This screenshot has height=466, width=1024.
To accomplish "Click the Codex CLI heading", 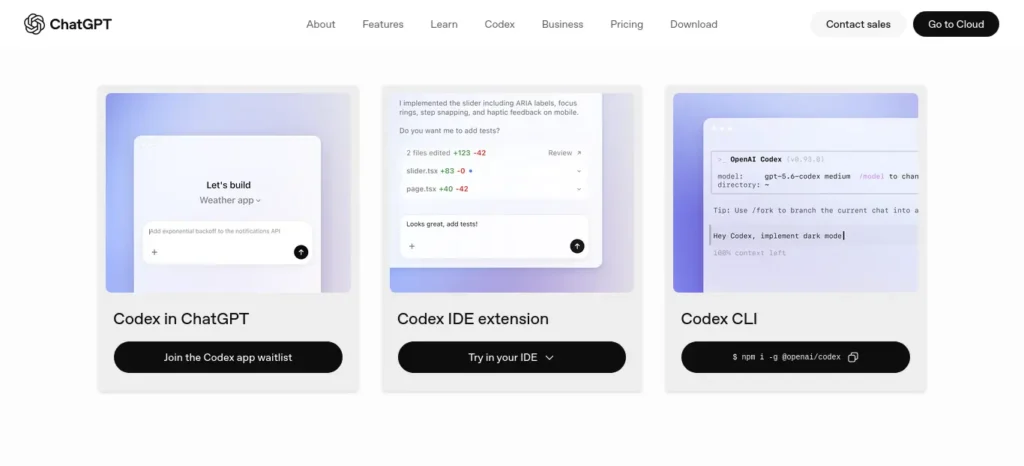I will coord(719,318).
